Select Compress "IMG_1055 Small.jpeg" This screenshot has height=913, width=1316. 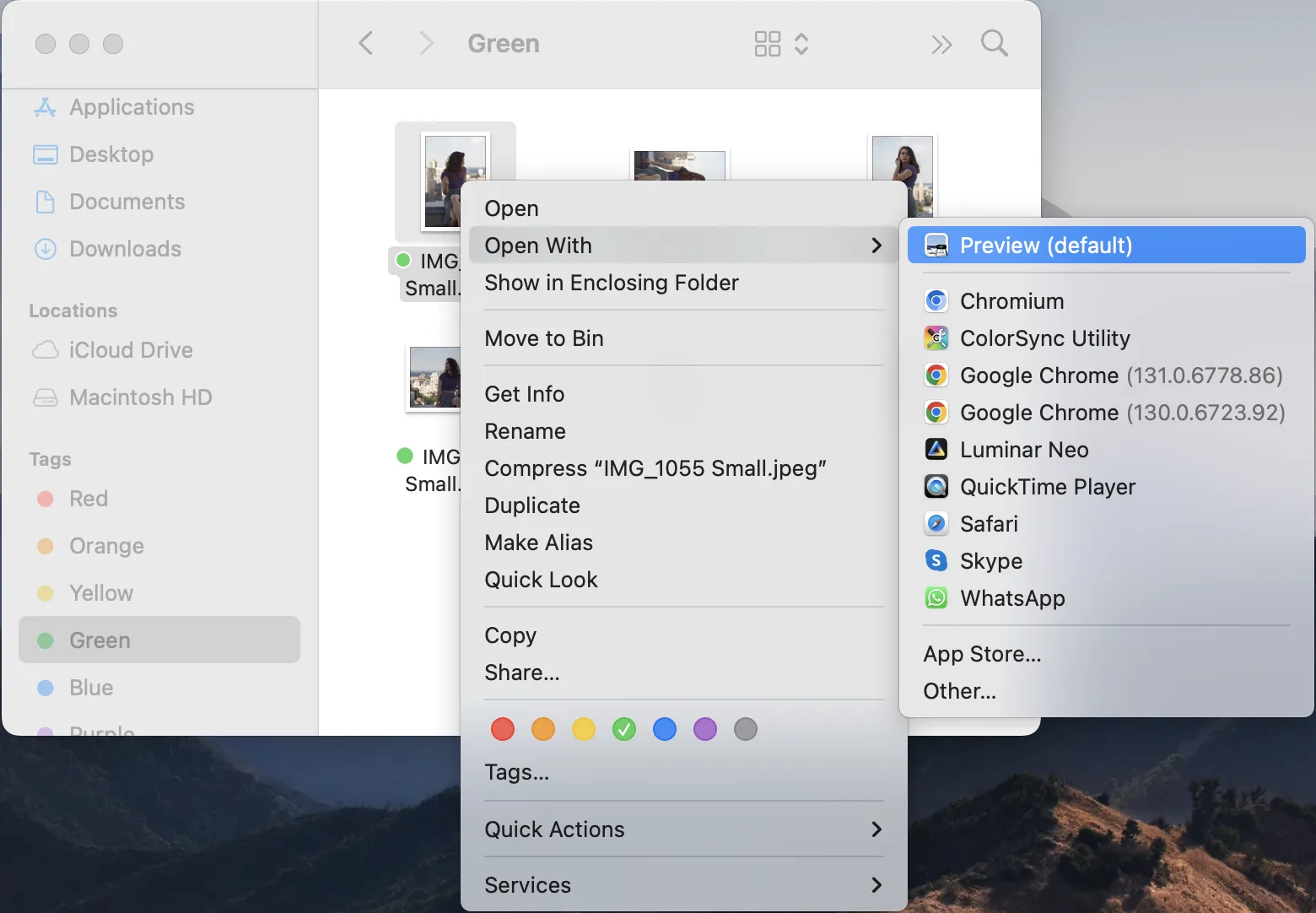[x=655, y=468]
